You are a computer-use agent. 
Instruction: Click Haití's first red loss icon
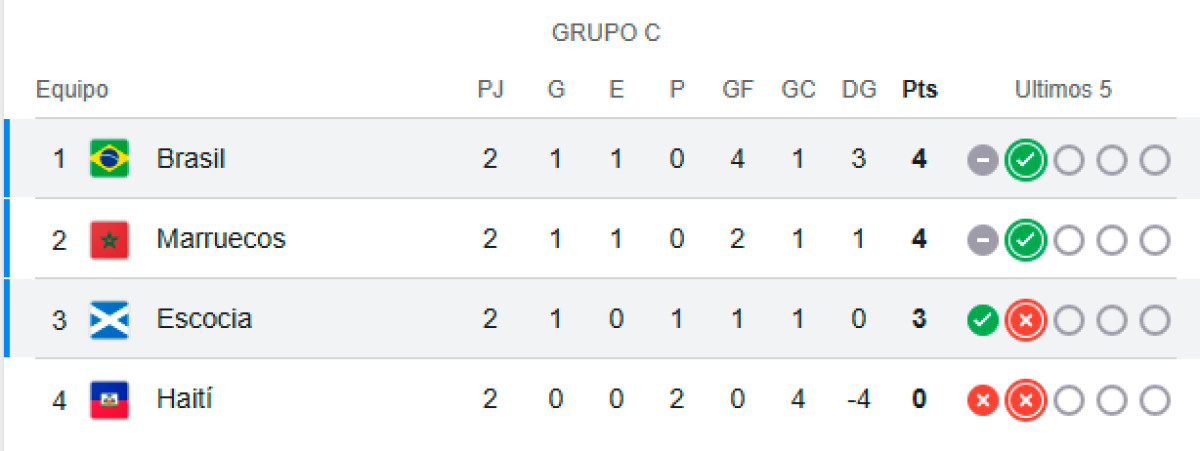(983, 400)
